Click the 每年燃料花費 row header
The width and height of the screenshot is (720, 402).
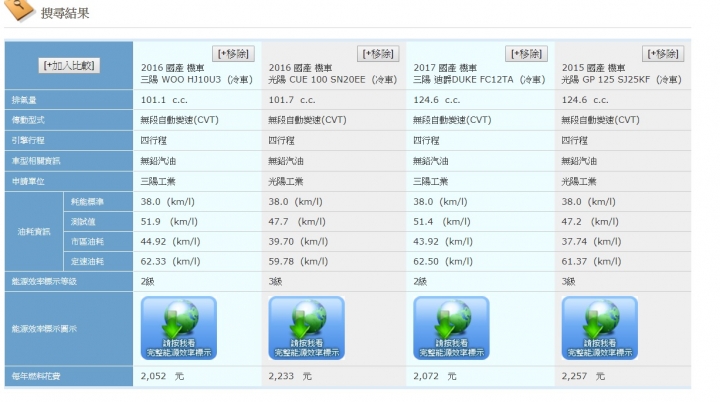pyautogui.click(x=69, y=376)
